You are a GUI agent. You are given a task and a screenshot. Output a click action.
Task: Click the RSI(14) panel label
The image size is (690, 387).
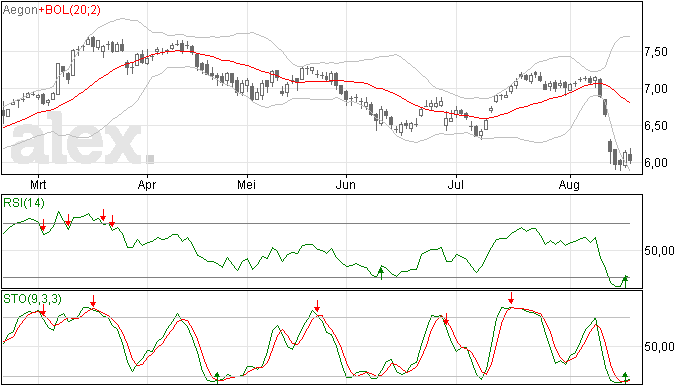[24, 203]
